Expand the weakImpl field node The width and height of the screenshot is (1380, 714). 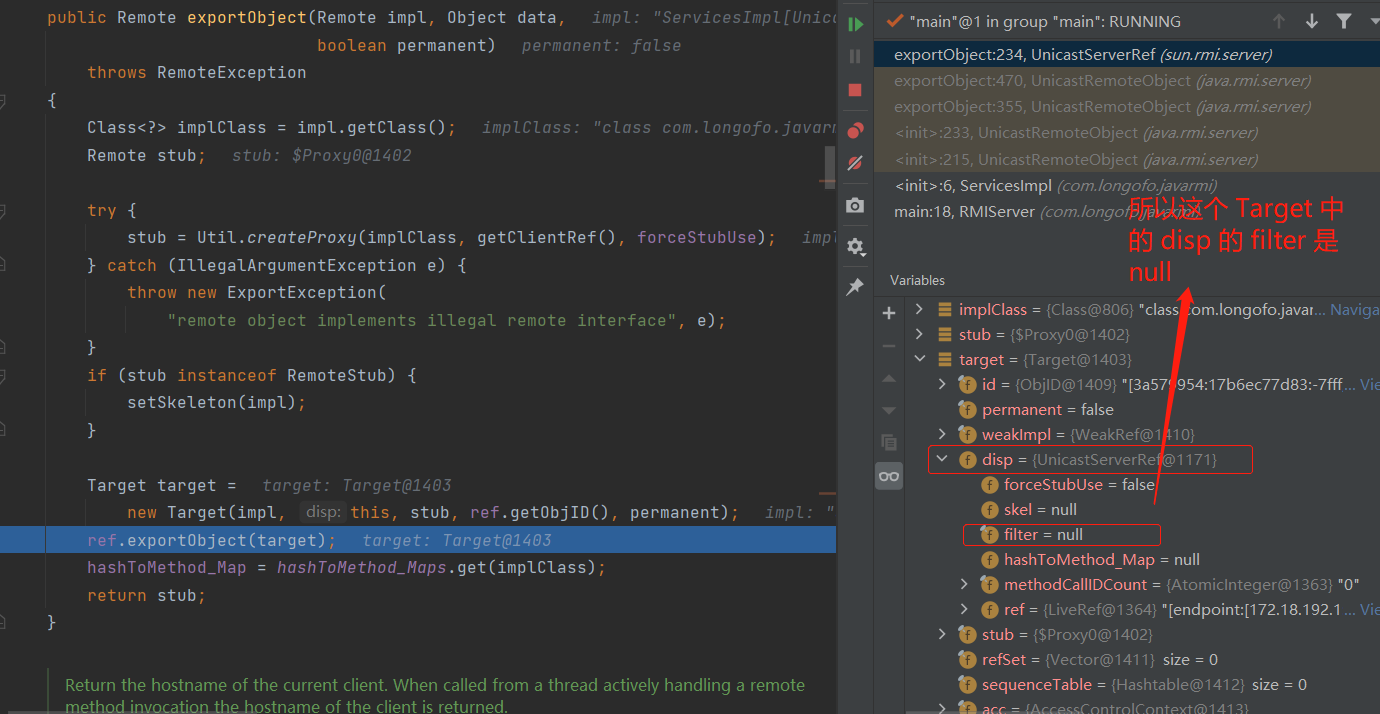click(x=942, y=435)
